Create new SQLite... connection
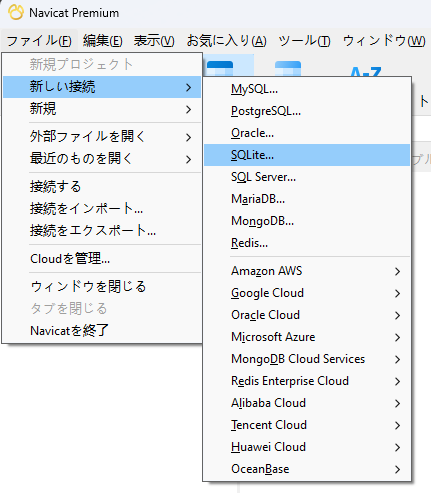431x493 pixels. click(307, 155)
